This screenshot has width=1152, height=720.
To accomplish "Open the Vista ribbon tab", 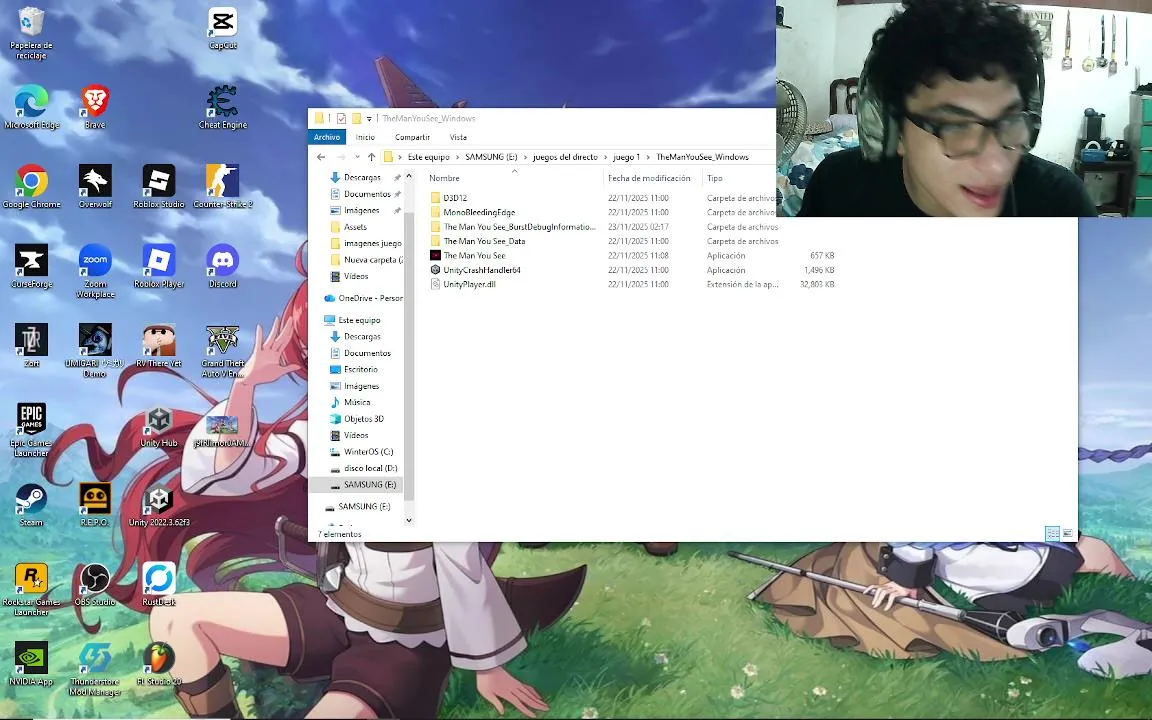I will pos(458,137).
